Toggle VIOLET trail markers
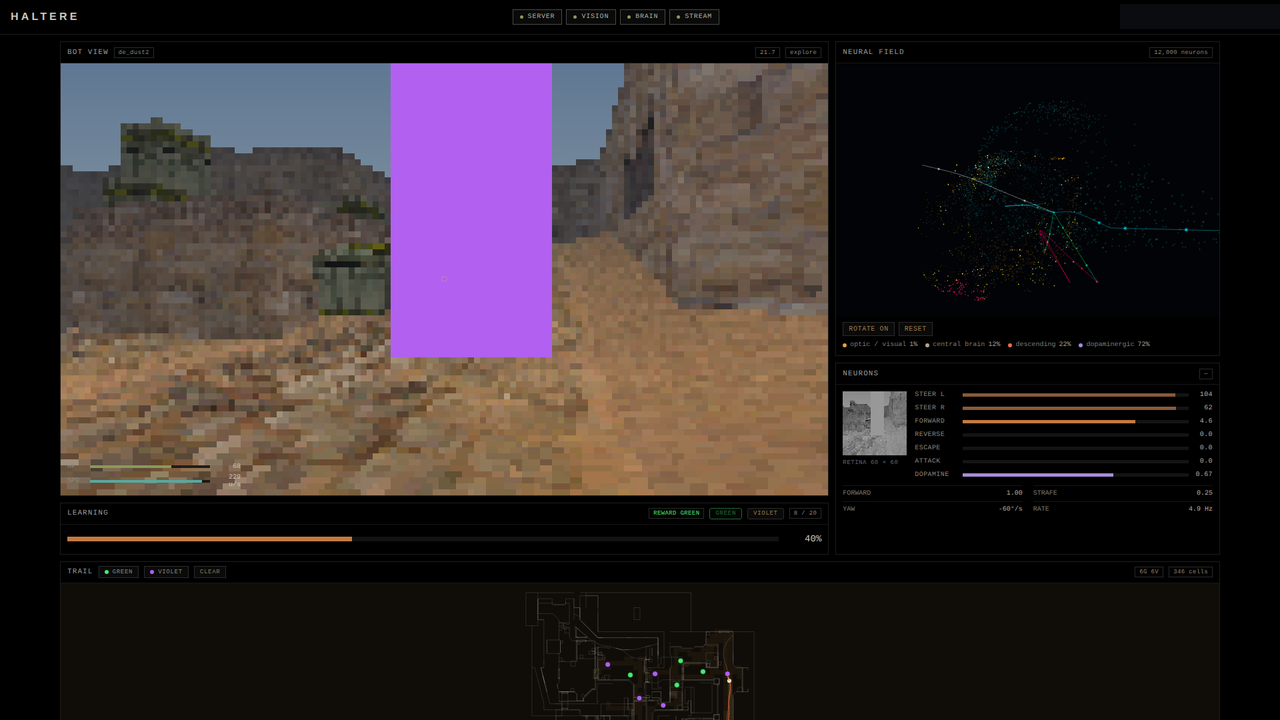The image size is (1280, 720). pyautogui.click(x=166, y=572)
